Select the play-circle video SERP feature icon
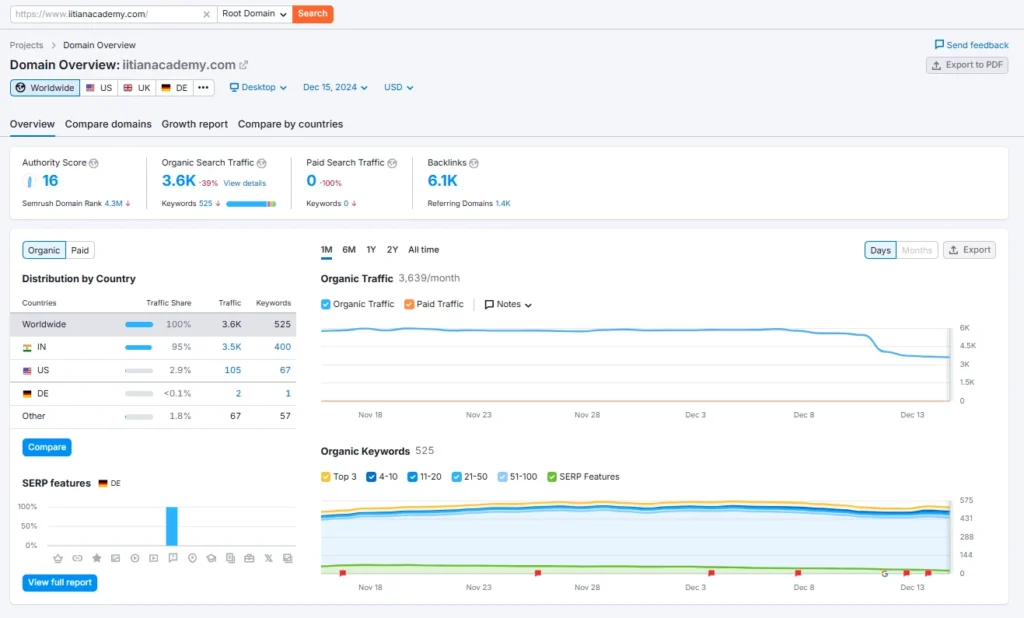Screen dimensions: 1024x618 pos(135,558)
